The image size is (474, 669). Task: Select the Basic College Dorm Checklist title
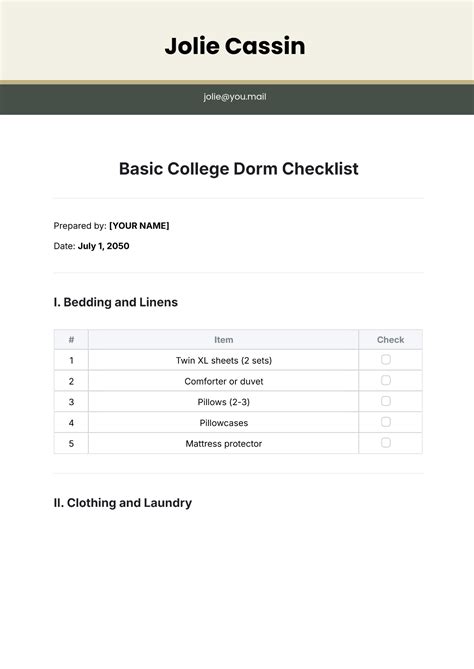[238, 169]
